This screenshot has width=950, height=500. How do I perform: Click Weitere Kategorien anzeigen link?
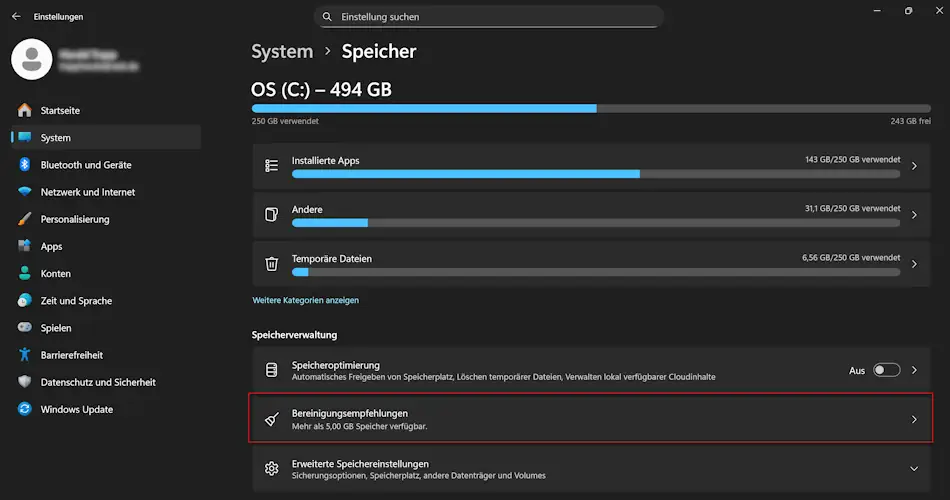[x=305, y=300]
